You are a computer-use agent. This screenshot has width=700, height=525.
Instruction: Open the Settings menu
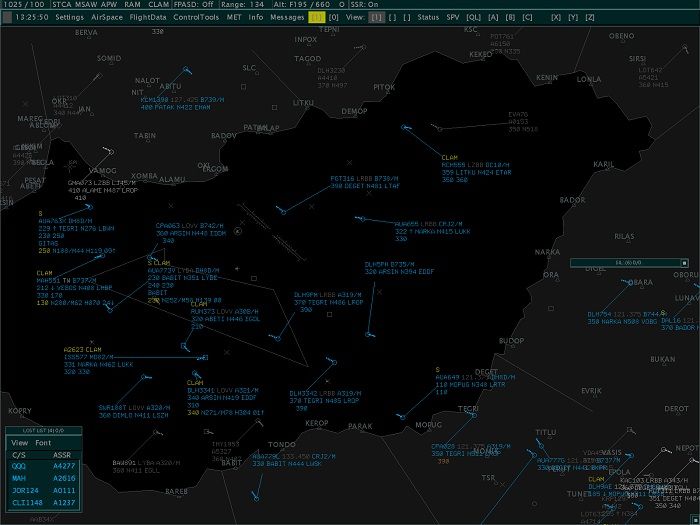tap(69, 17)
